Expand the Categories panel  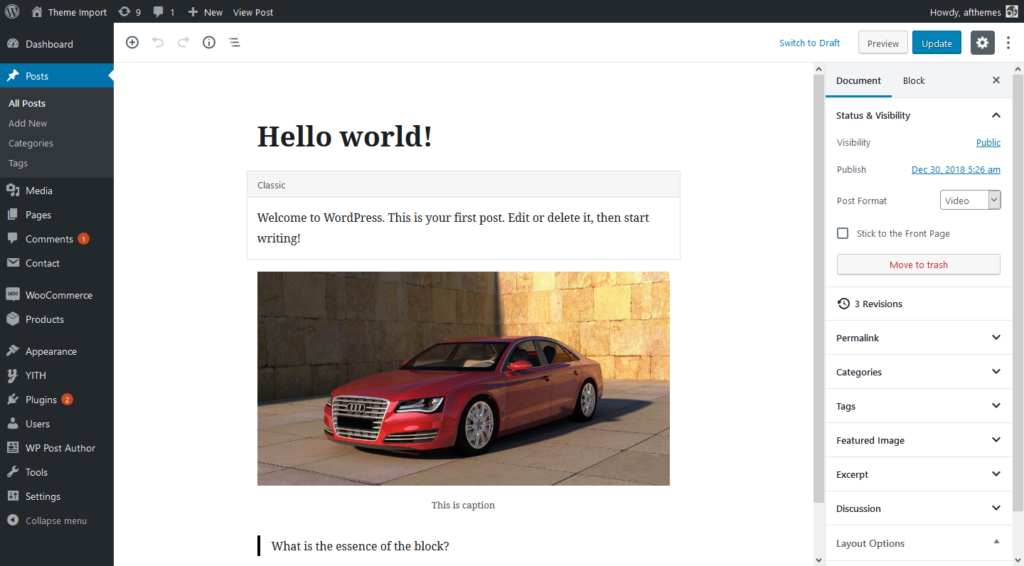[x=918, y=372]
